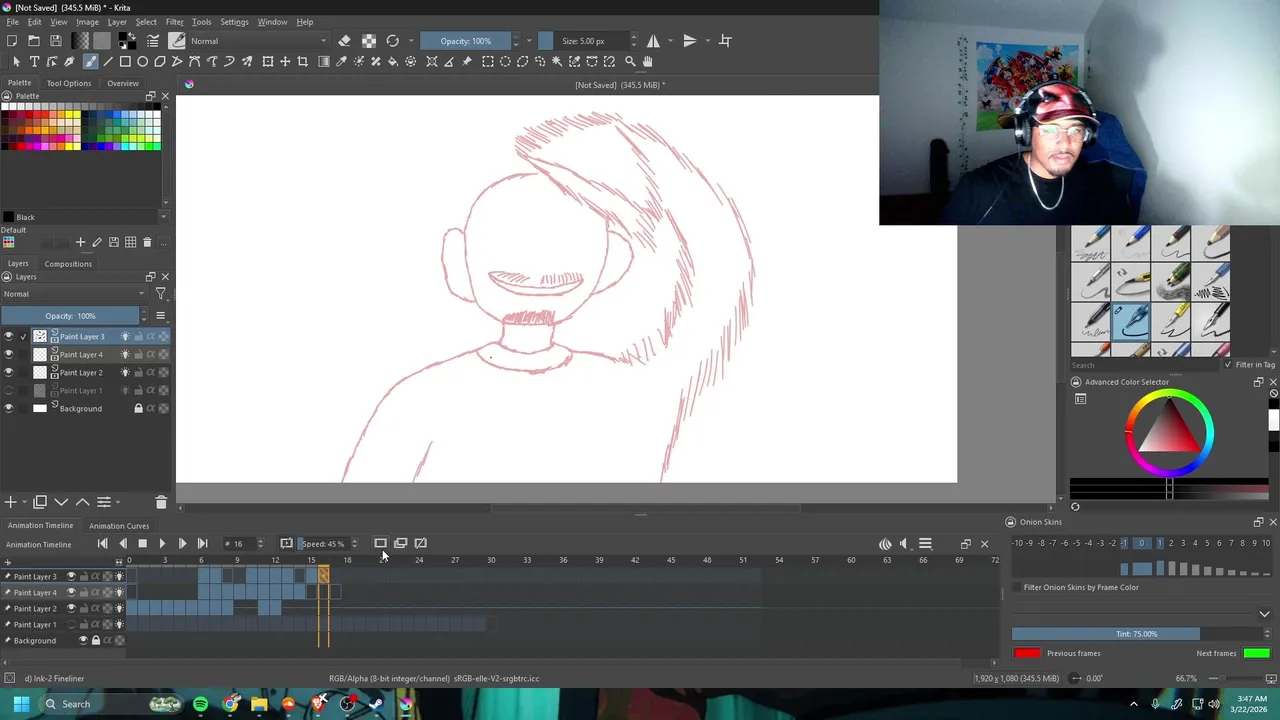
Task: Stop animation playback
Action: (x=142, y=544)
